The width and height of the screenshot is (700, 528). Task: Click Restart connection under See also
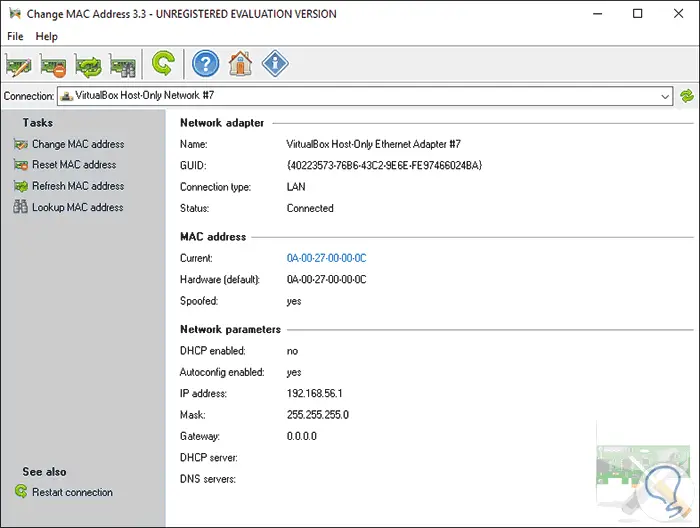click(x=72, y=492)
